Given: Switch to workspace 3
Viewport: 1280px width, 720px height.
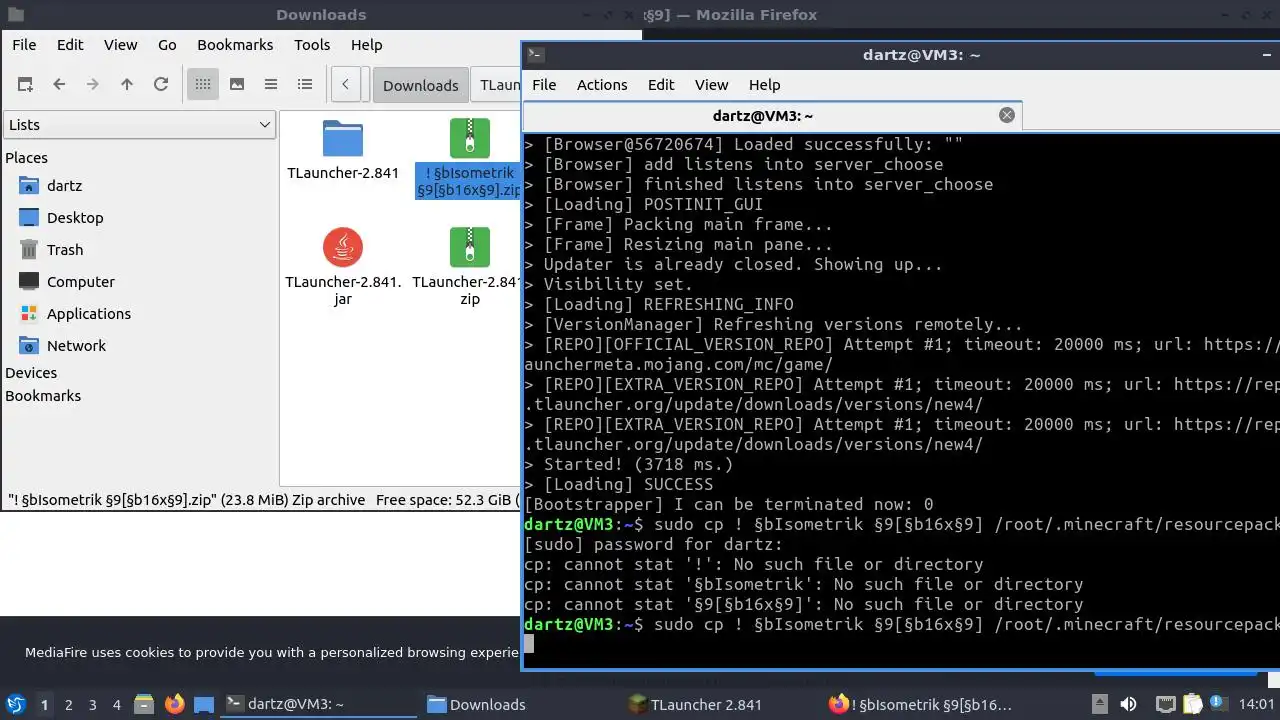Looking at the screenshot, I should pos(92,704).
